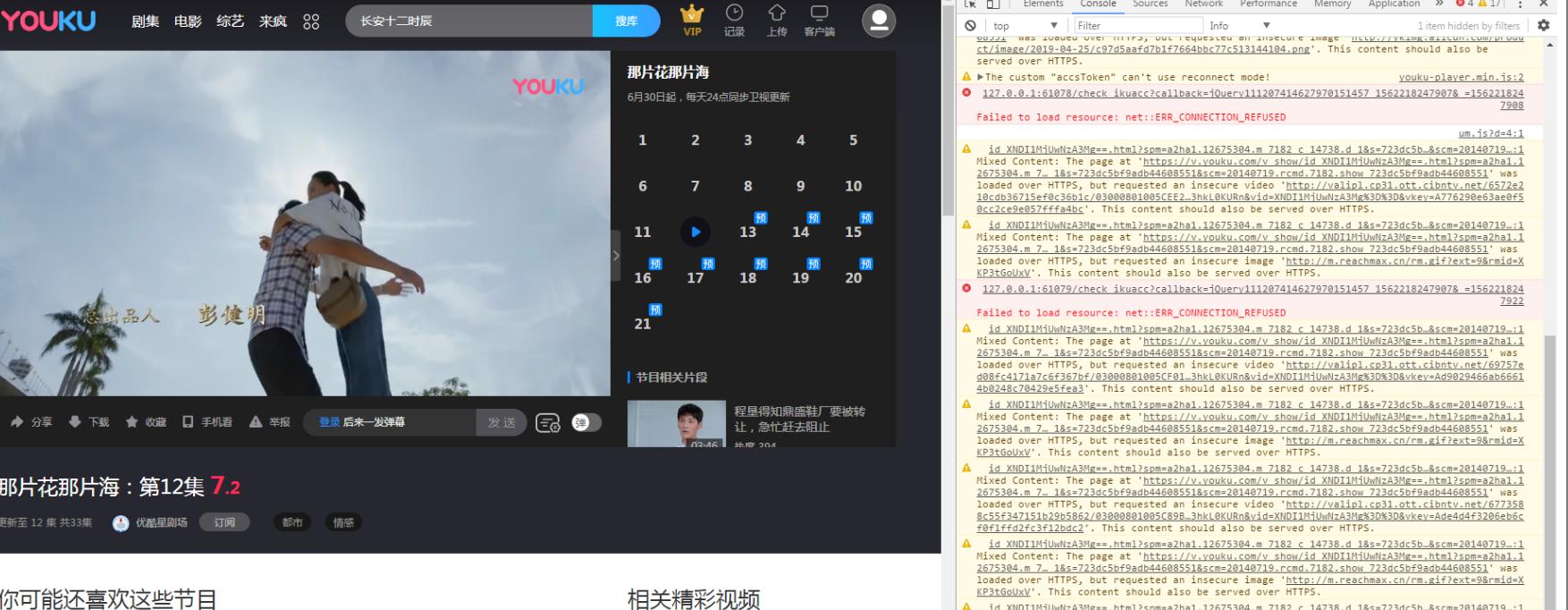The width and height of the screenshot is (1568, 610).
Task: Click the 发送 send danmaku button
Action: (x=502, y=422)
